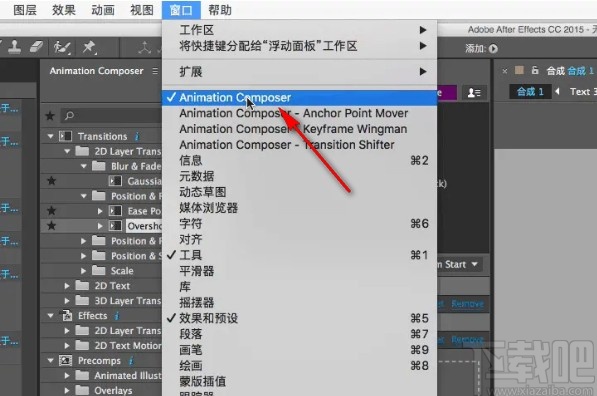Click the 合成 1 breadcrumb button

tap(530, 92)
